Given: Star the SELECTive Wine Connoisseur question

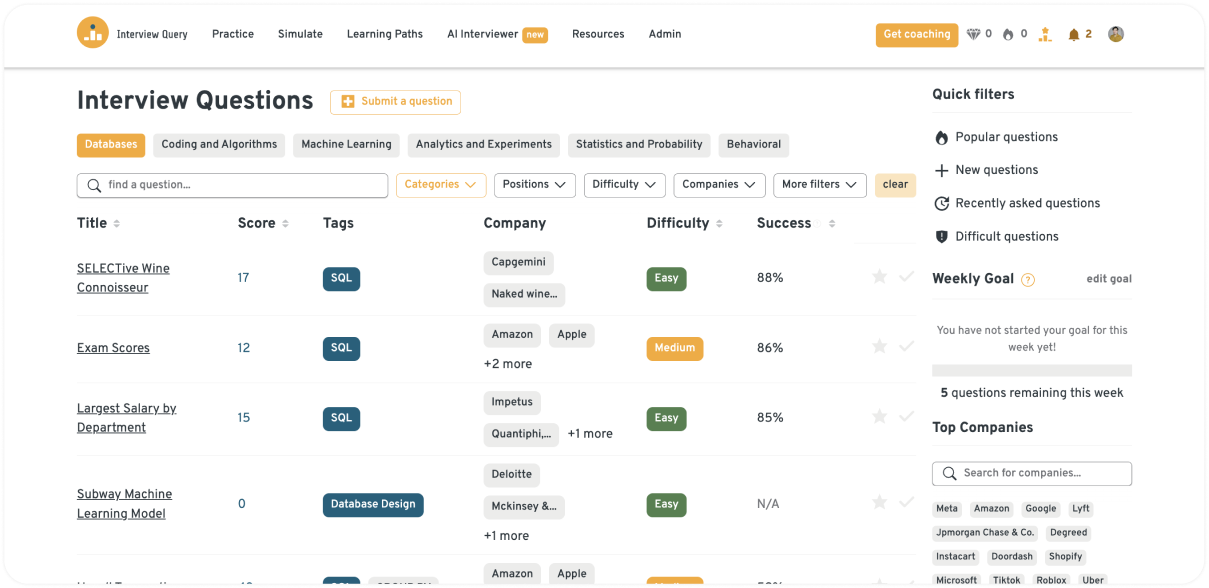Looking at the screenshot, I should tap(879, 277).
